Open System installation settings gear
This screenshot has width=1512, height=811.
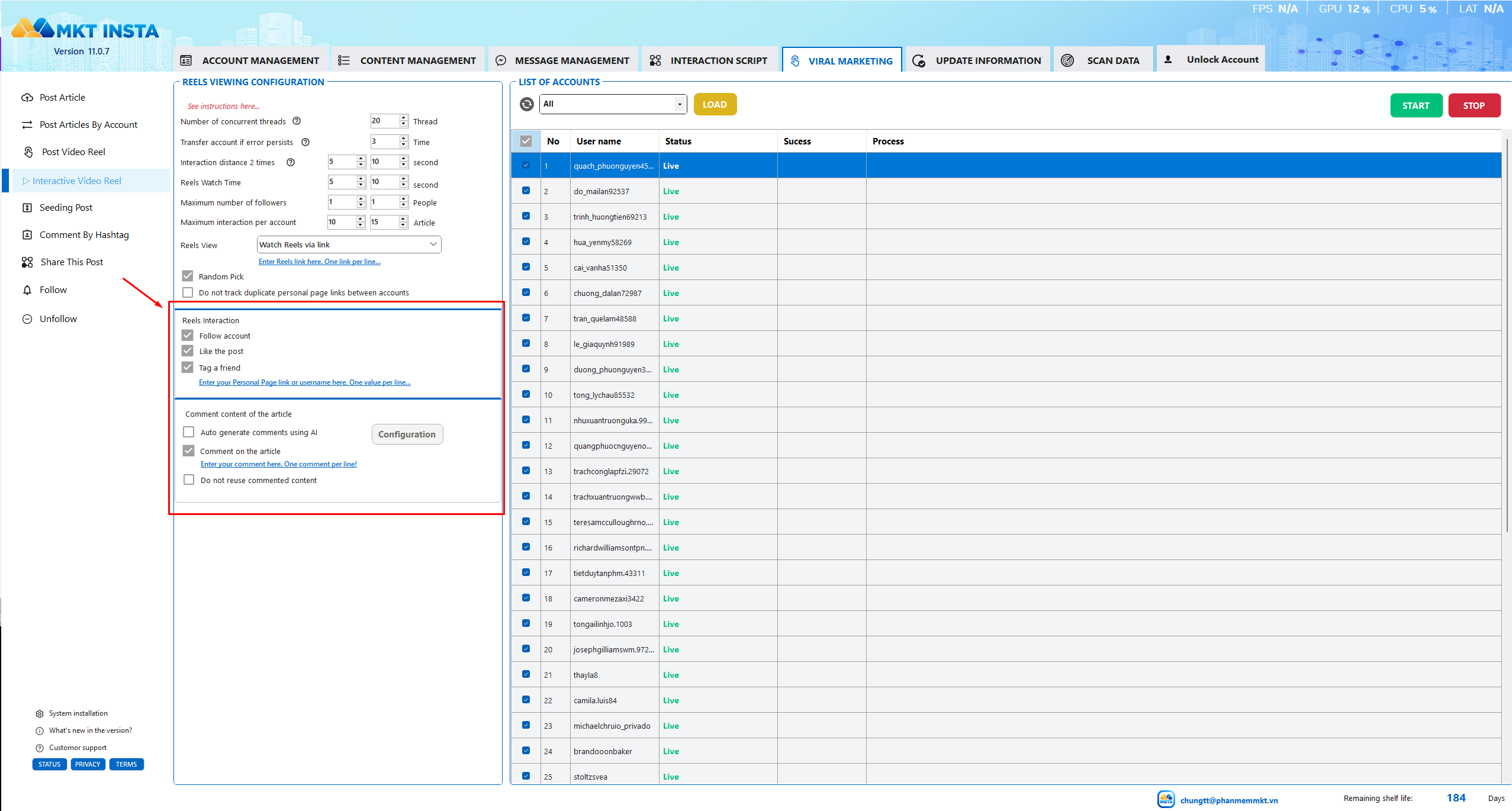[40, 714]
